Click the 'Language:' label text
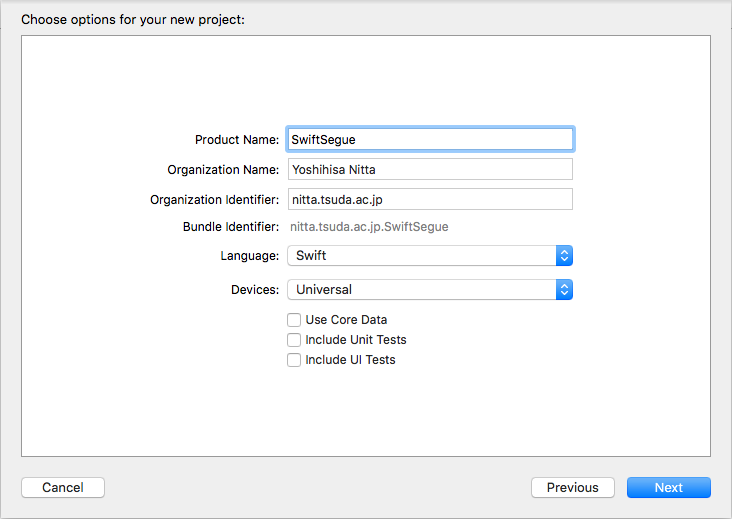732x519 pixels. [x=250, y=256]
